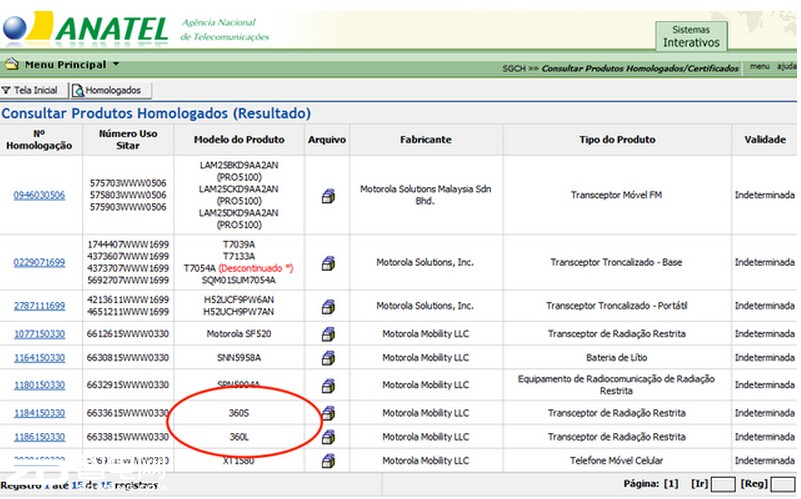Image resolution: width=801 pixels, height=499 pixels.
Task: Select the 360L model cell
Action: tap(239, 437)
